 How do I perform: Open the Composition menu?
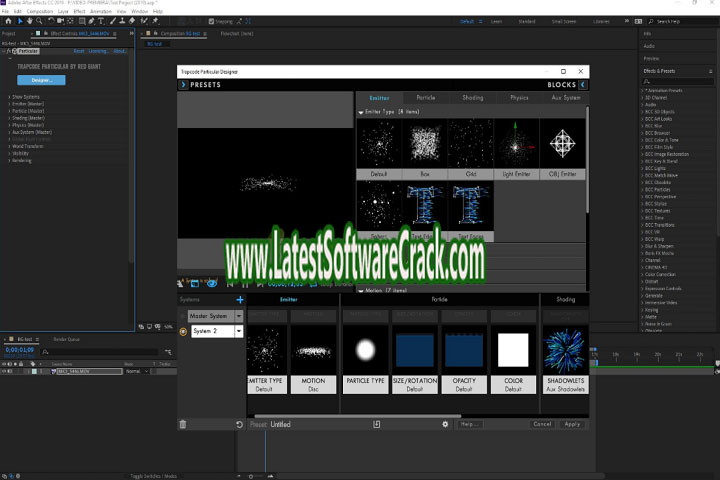tap(40, 11)
